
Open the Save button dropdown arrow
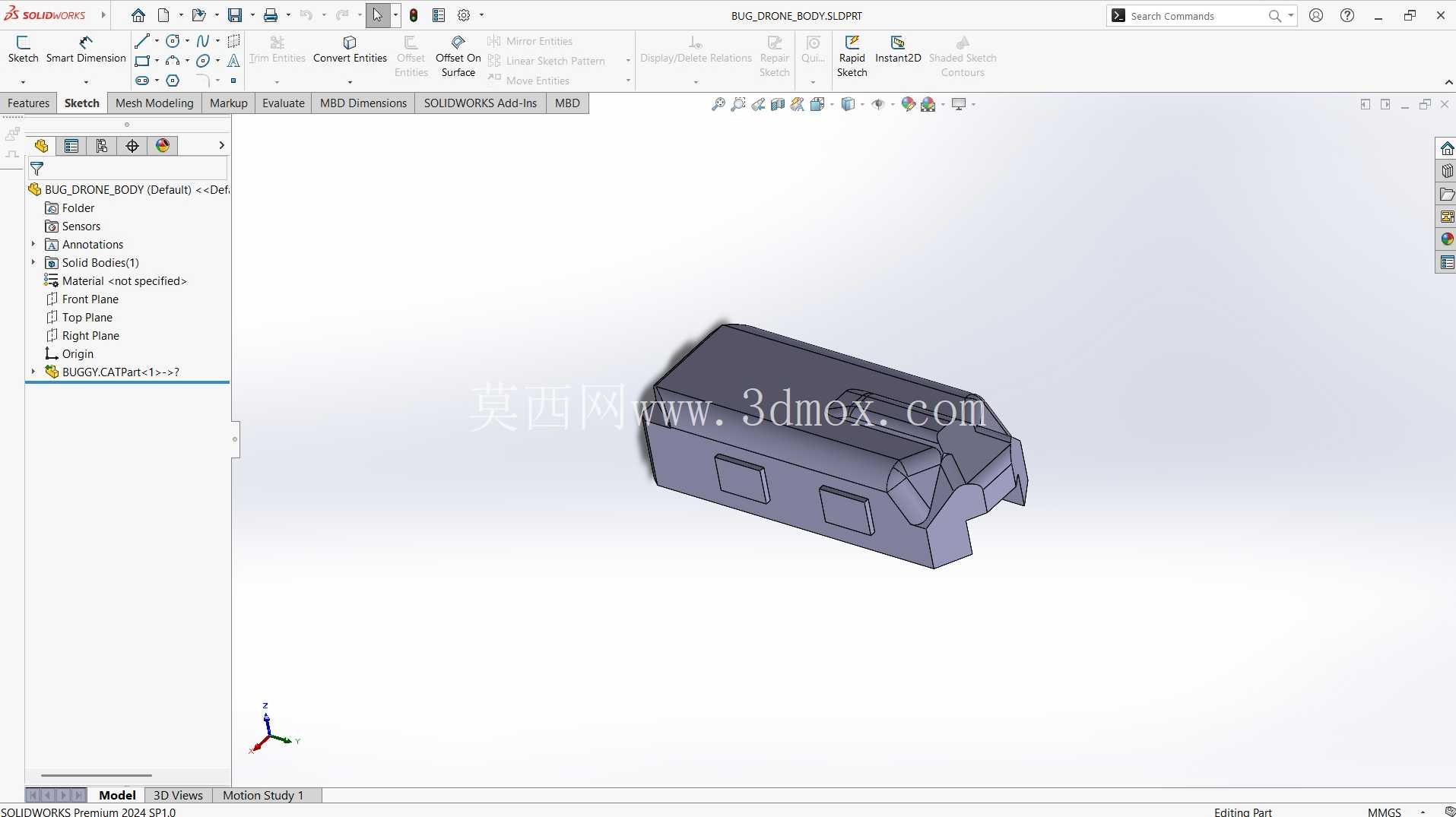pos(252,15)
